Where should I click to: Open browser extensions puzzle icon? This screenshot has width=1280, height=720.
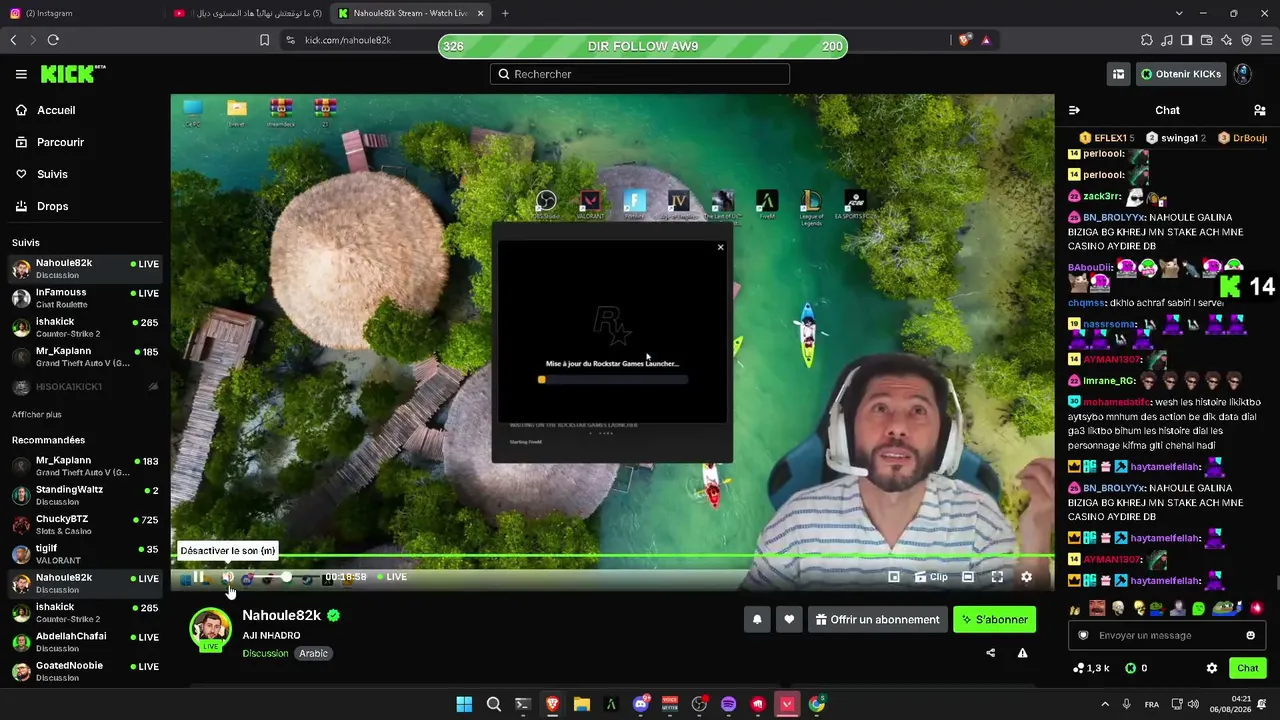click(1147, 40)
